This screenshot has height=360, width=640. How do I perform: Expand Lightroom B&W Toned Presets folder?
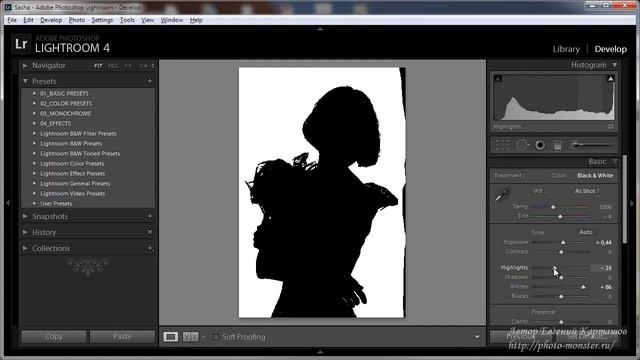[34, 153]
